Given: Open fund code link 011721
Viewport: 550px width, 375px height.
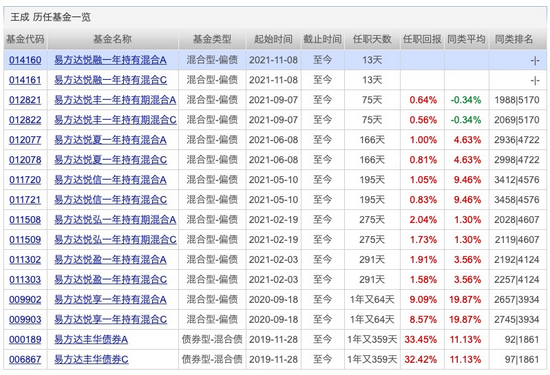Looking at the screenshot, I should coord(25,200).
